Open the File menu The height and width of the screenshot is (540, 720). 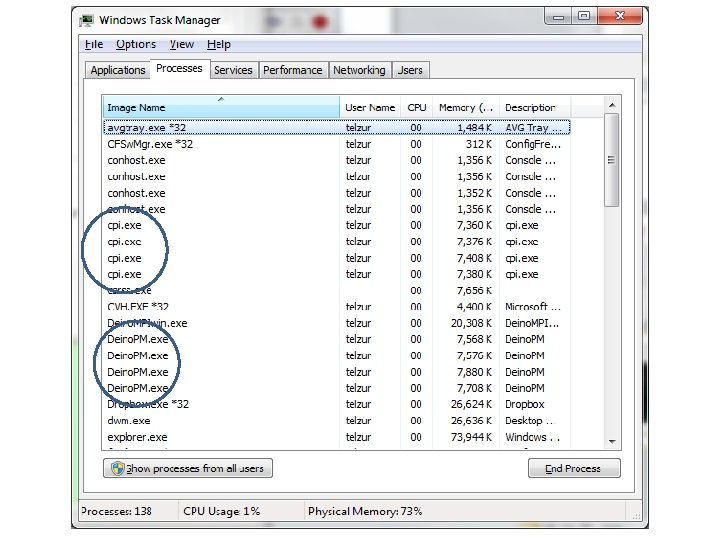pyautogui.click(x=94, y=44)
